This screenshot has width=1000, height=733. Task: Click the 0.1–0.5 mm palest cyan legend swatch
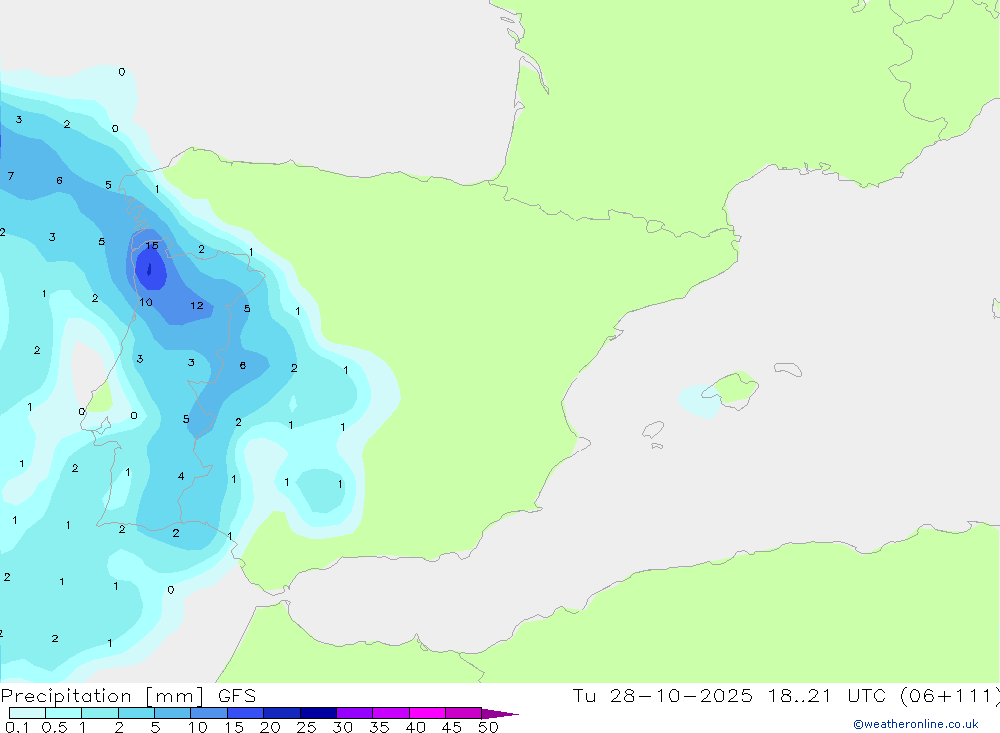click(27, 713)
